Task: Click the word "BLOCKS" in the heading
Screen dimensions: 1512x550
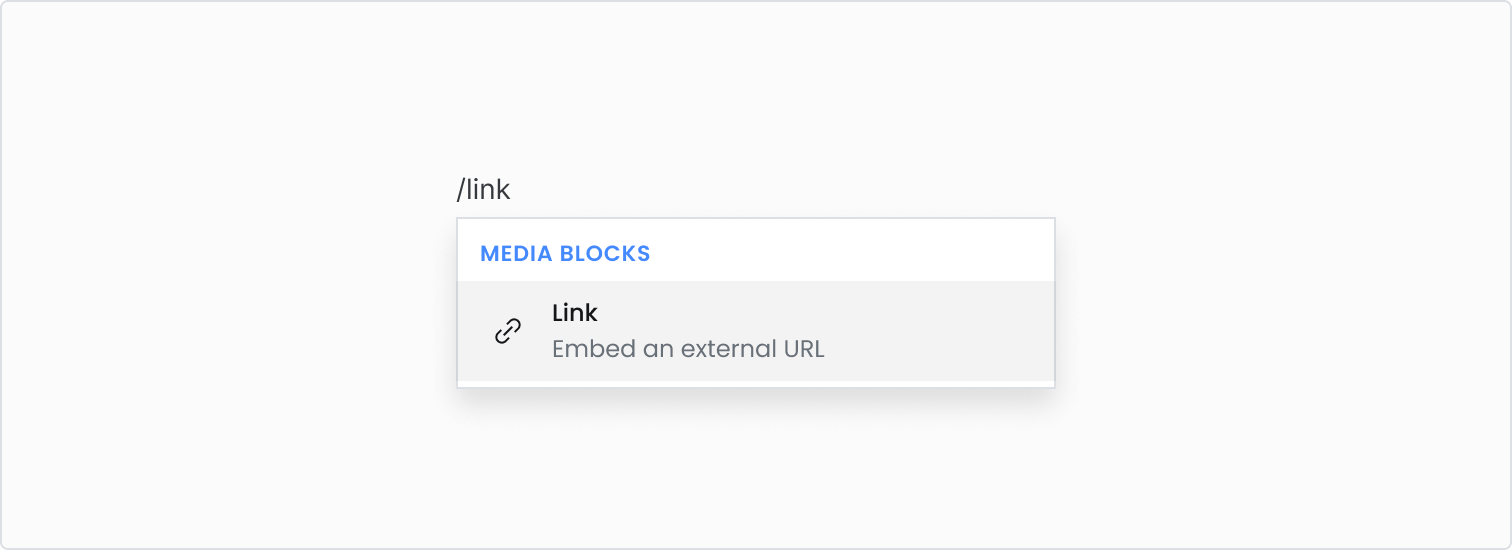Action: (x=606, y=254)
